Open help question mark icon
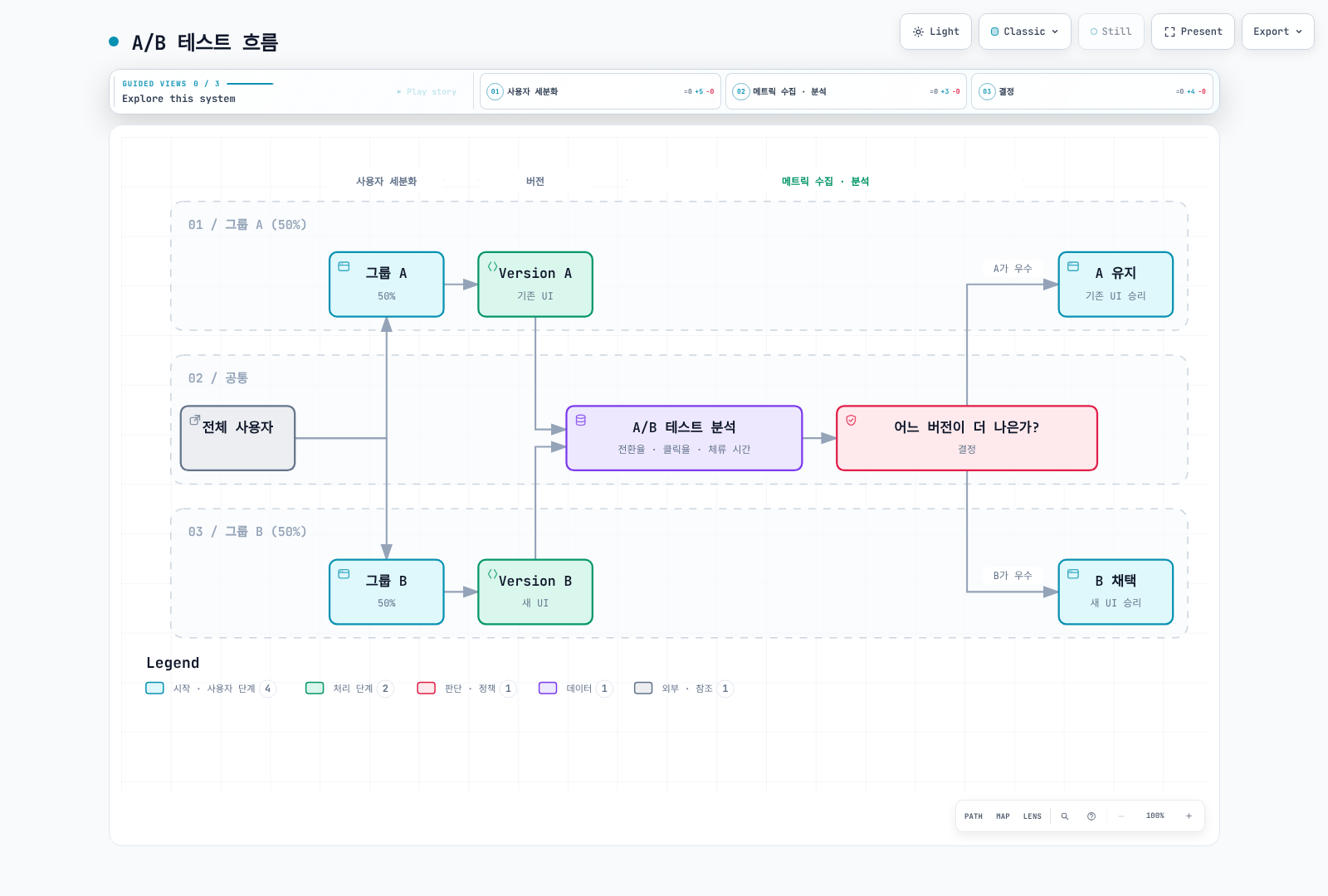Screen dimensions: 1328x896 [1091, 816]
